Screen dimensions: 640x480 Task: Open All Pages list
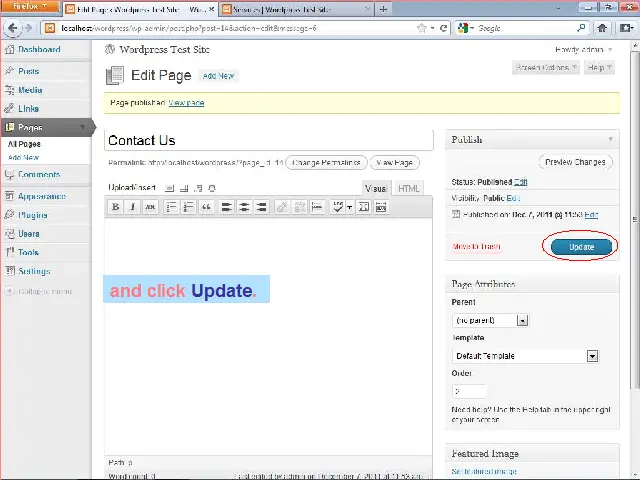pos(24,144)
